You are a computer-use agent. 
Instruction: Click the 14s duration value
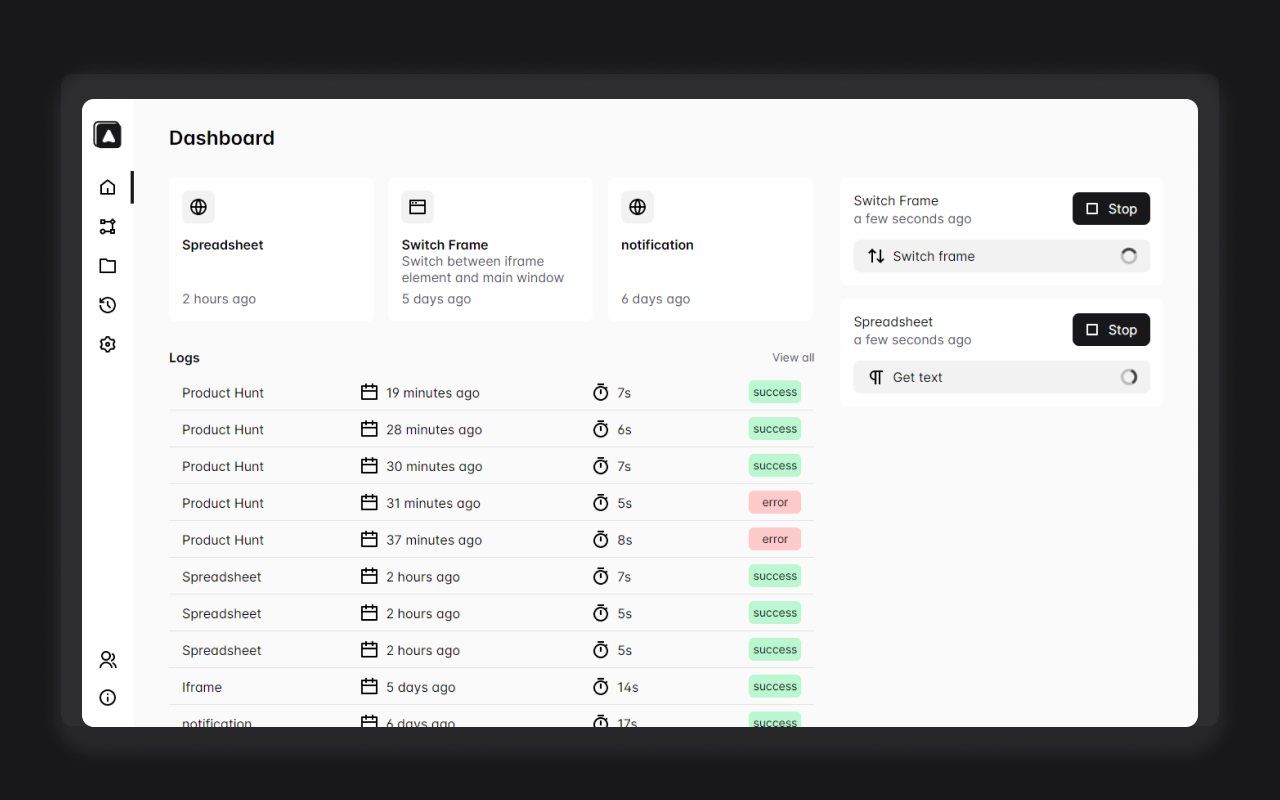click(x=628, y=687)
